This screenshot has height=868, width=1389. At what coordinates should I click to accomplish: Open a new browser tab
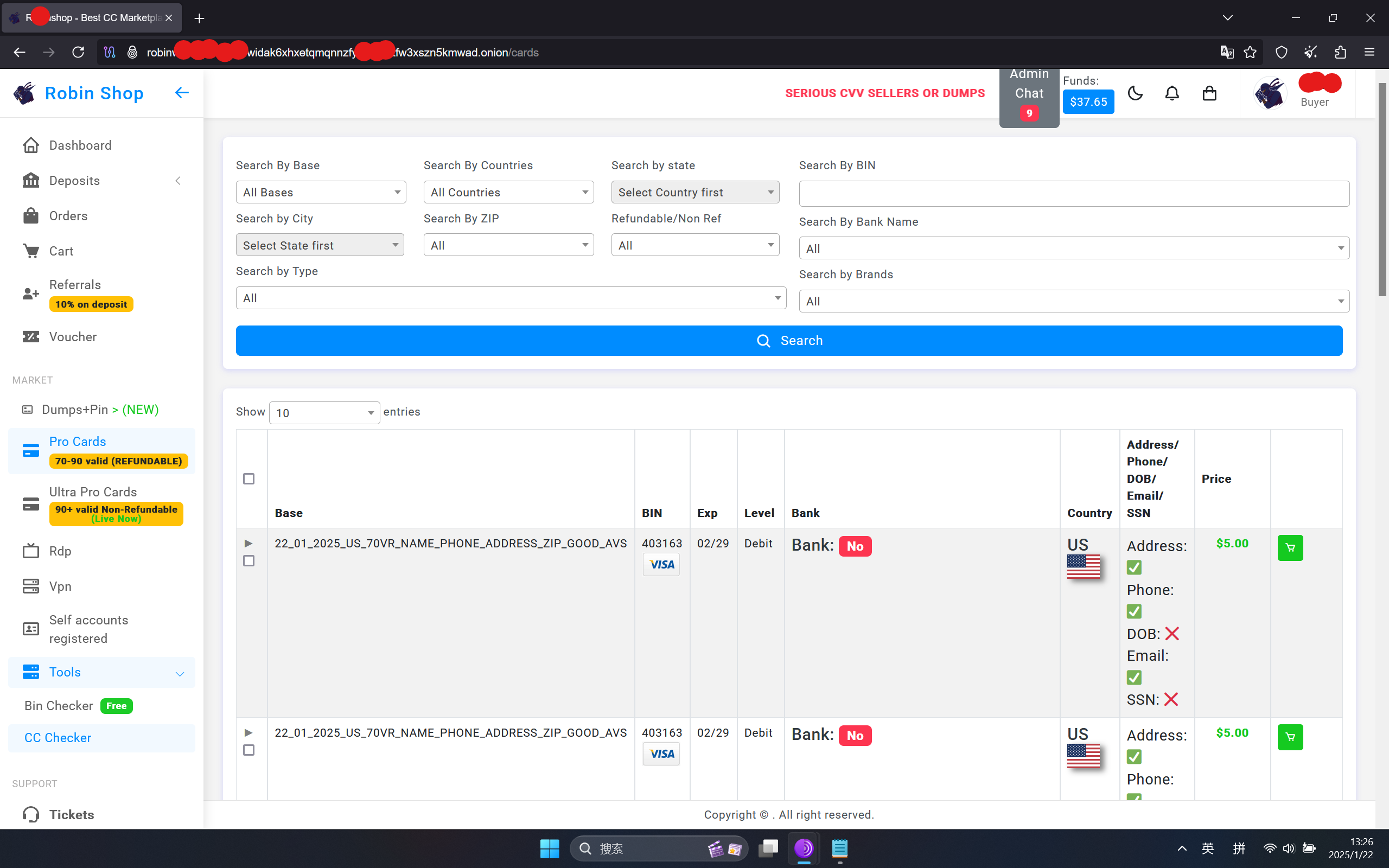tap(199, 18)
